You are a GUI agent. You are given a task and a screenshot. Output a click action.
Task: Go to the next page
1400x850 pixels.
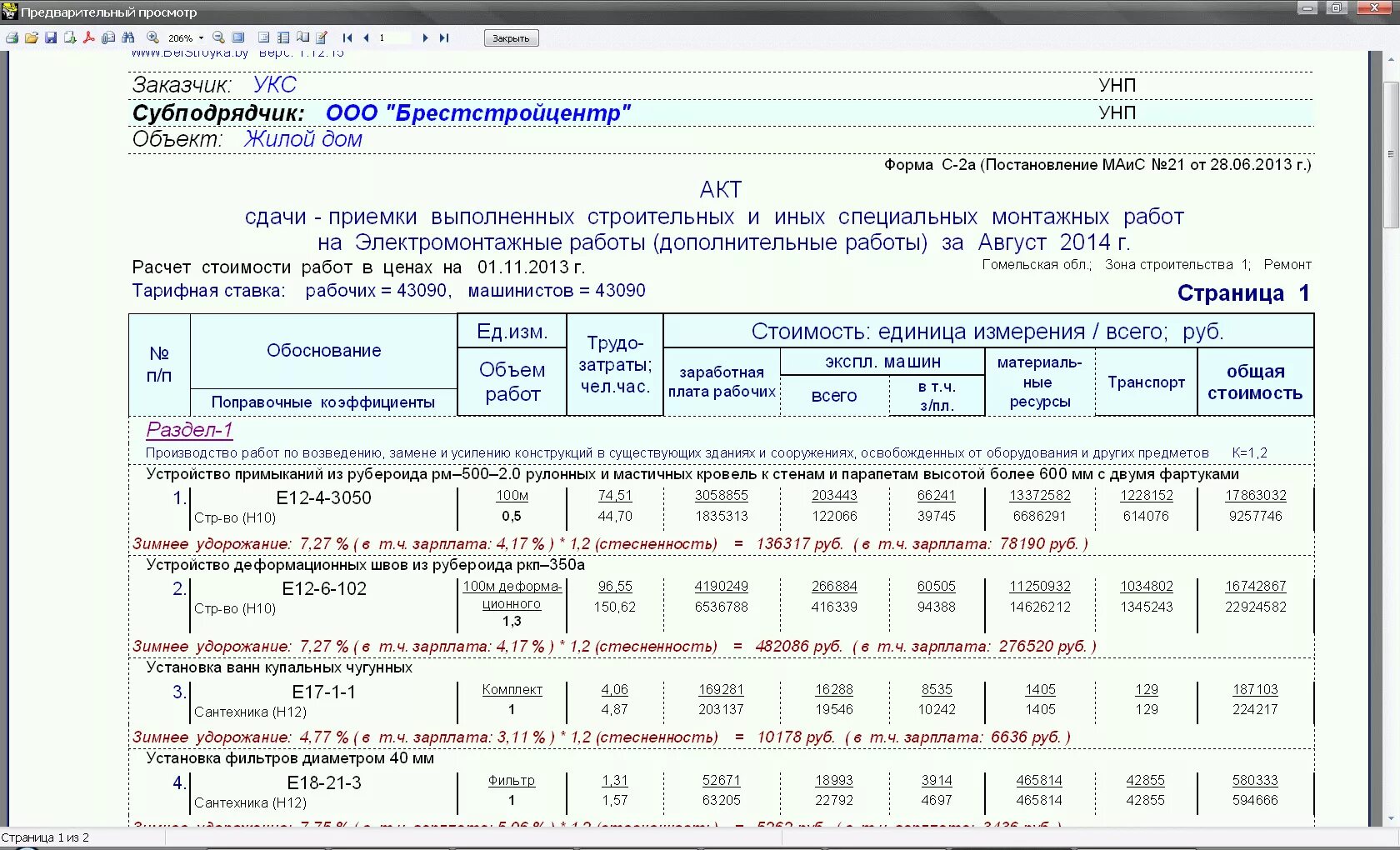click(425, 37)
